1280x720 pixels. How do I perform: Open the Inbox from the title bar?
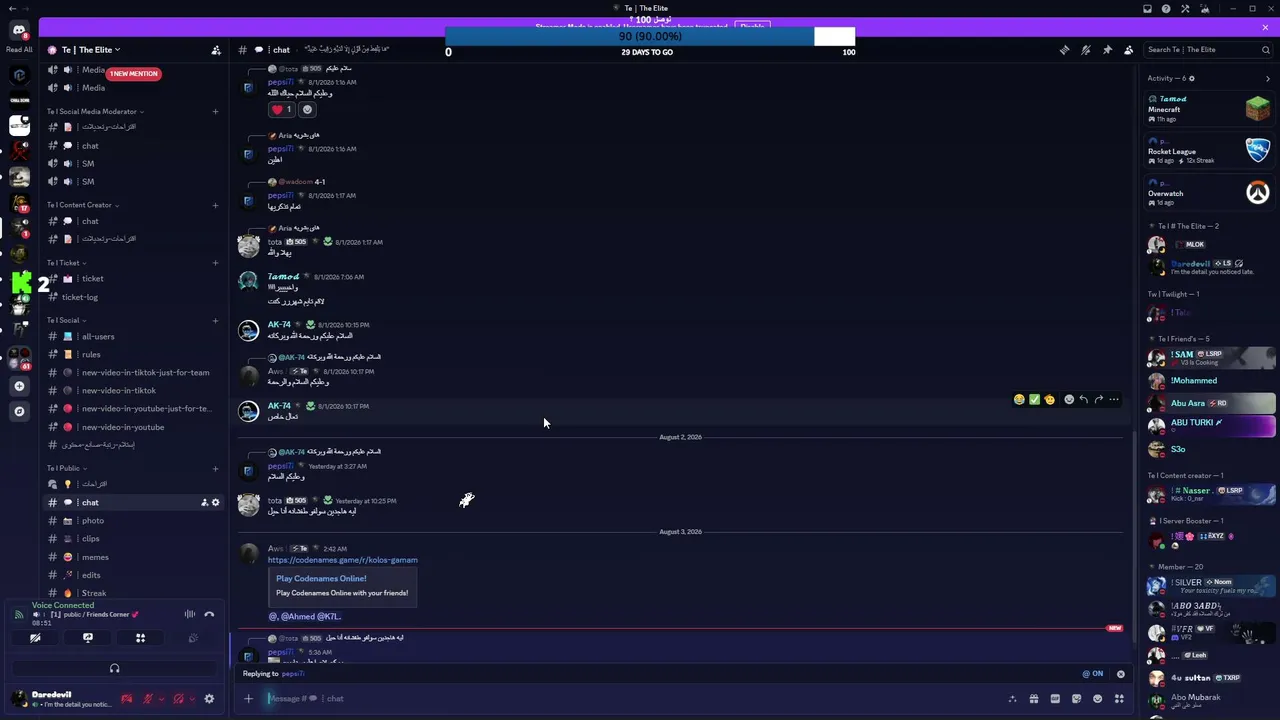[1147, 9]
